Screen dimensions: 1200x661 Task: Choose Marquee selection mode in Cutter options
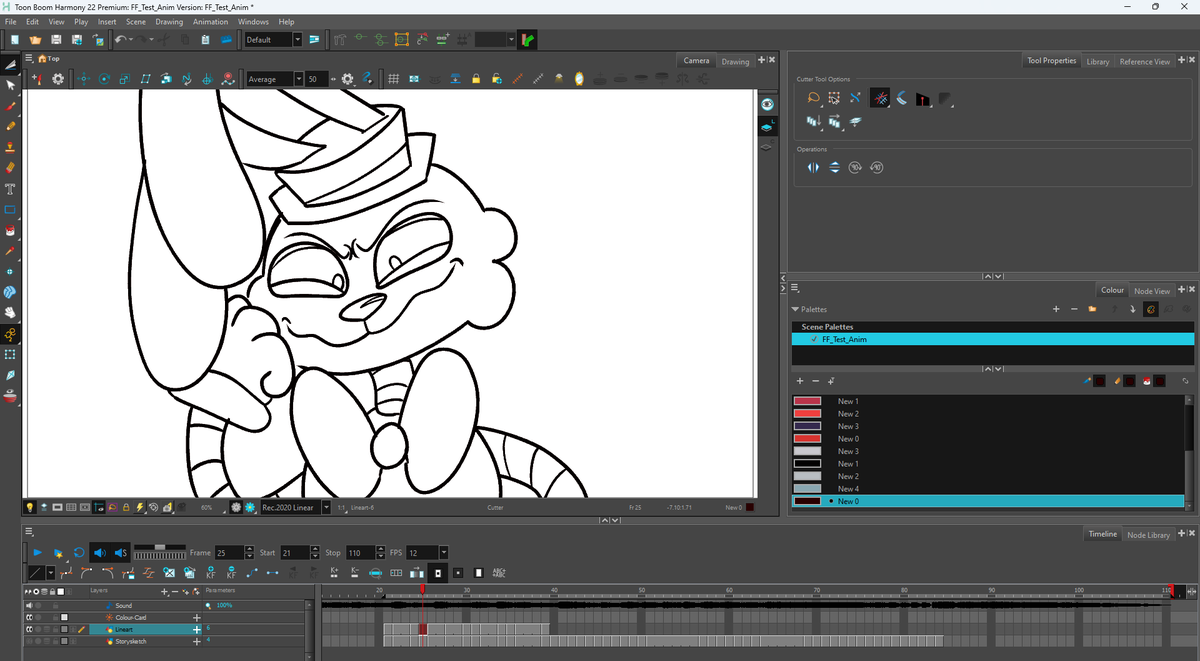(834, 98)
